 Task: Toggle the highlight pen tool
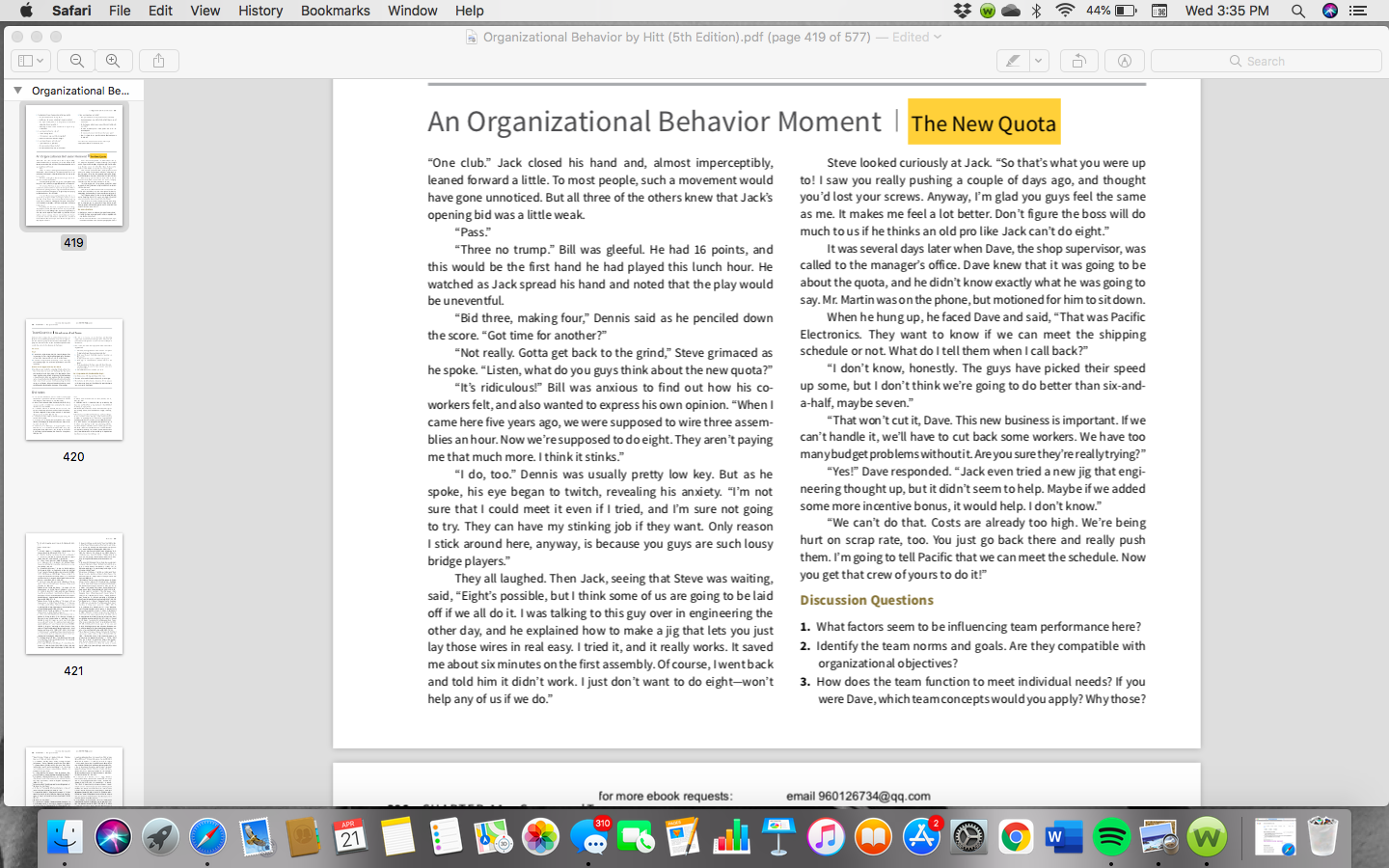1013,61
